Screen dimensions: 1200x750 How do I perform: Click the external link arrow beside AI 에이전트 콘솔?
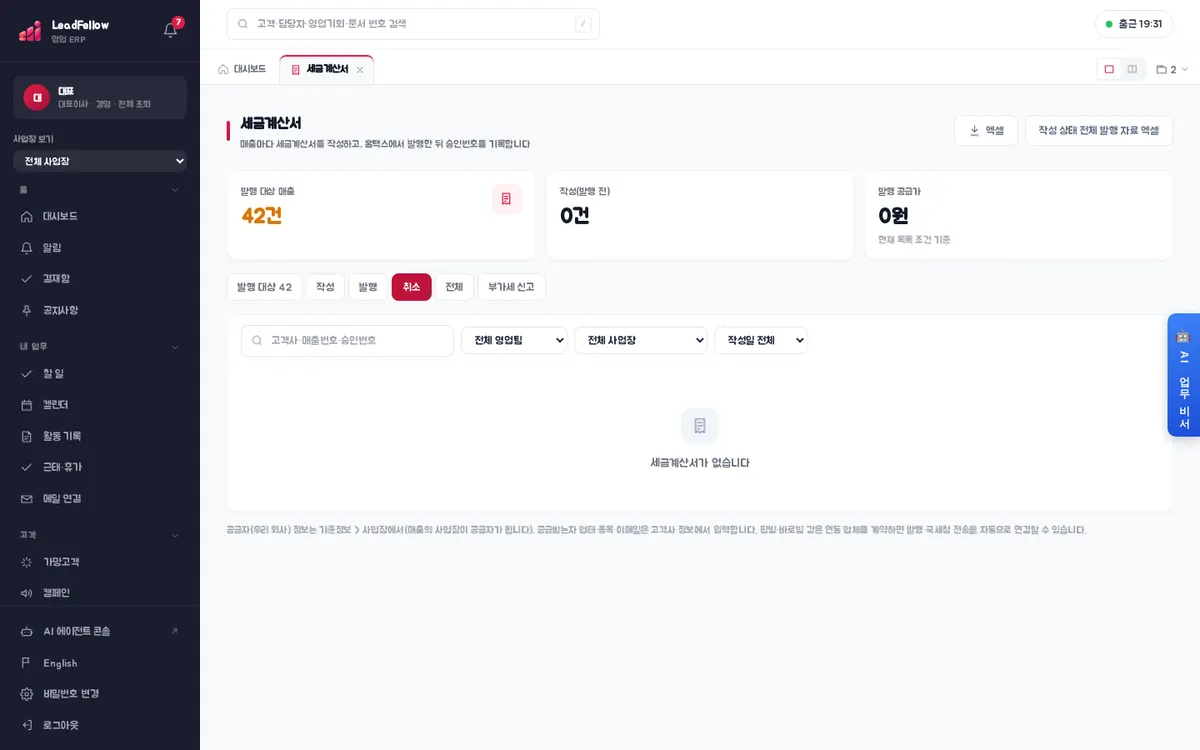175,631
